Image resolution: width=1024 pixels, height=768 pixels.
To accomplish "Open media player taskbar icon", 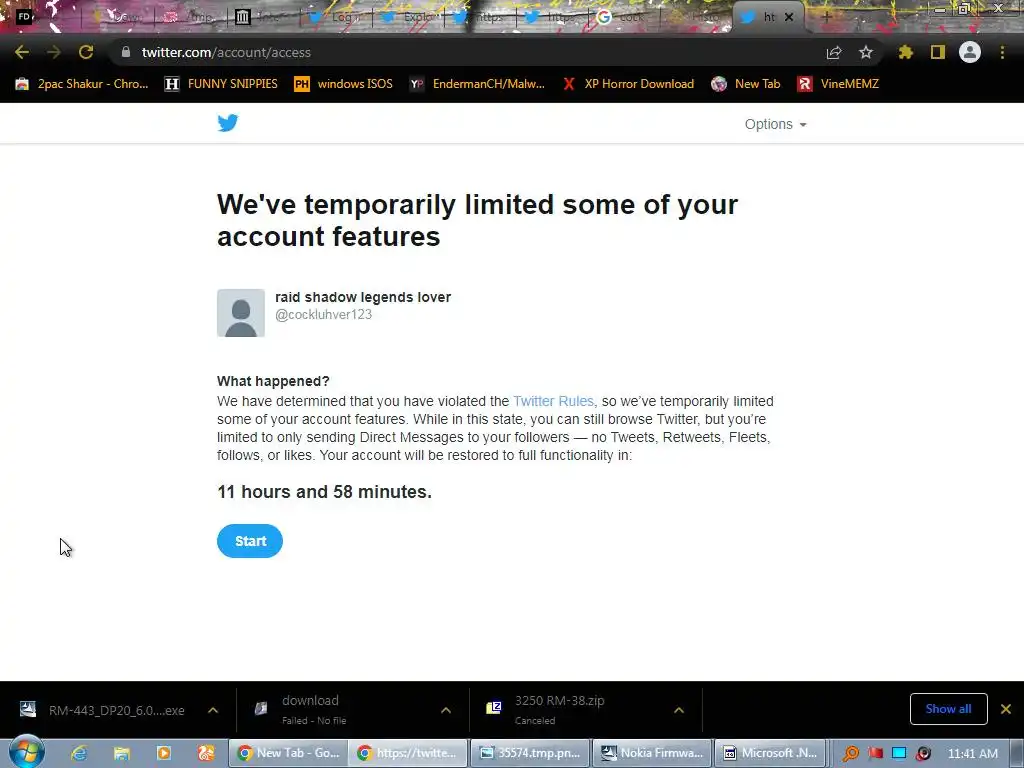I will 164,753.
